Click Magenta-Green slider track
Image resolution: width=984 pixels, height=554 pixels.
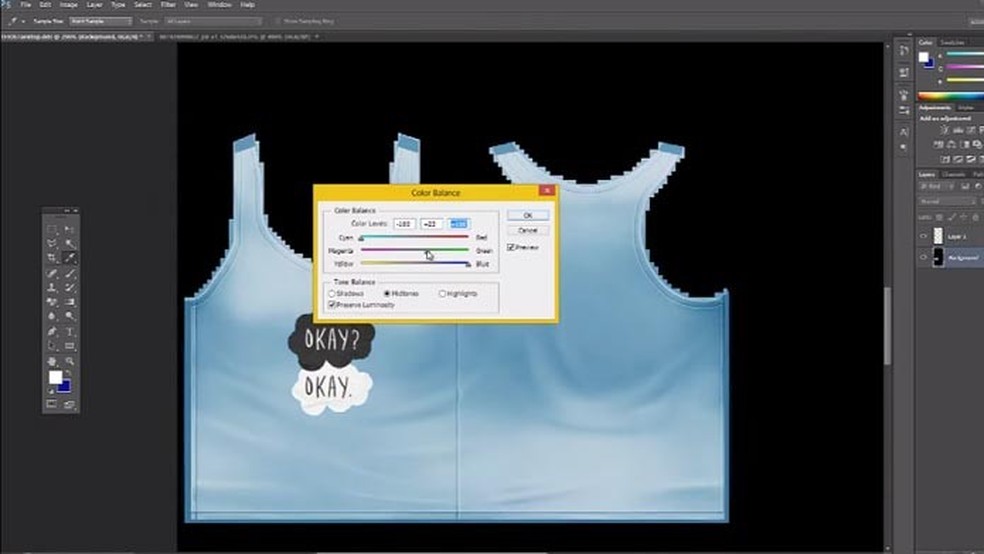pyautogui.click(x=415, y=250)
